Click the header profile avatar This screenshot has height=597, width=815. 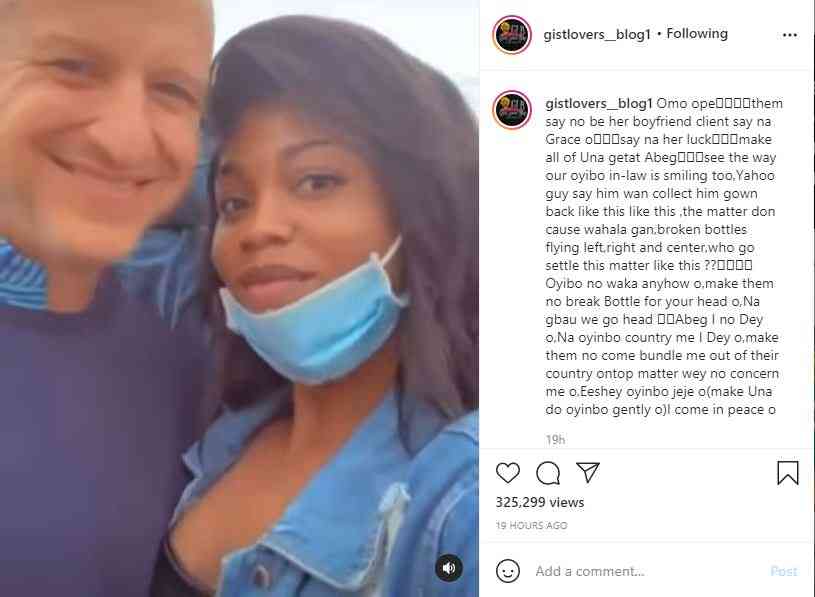[x=512, y=35]
